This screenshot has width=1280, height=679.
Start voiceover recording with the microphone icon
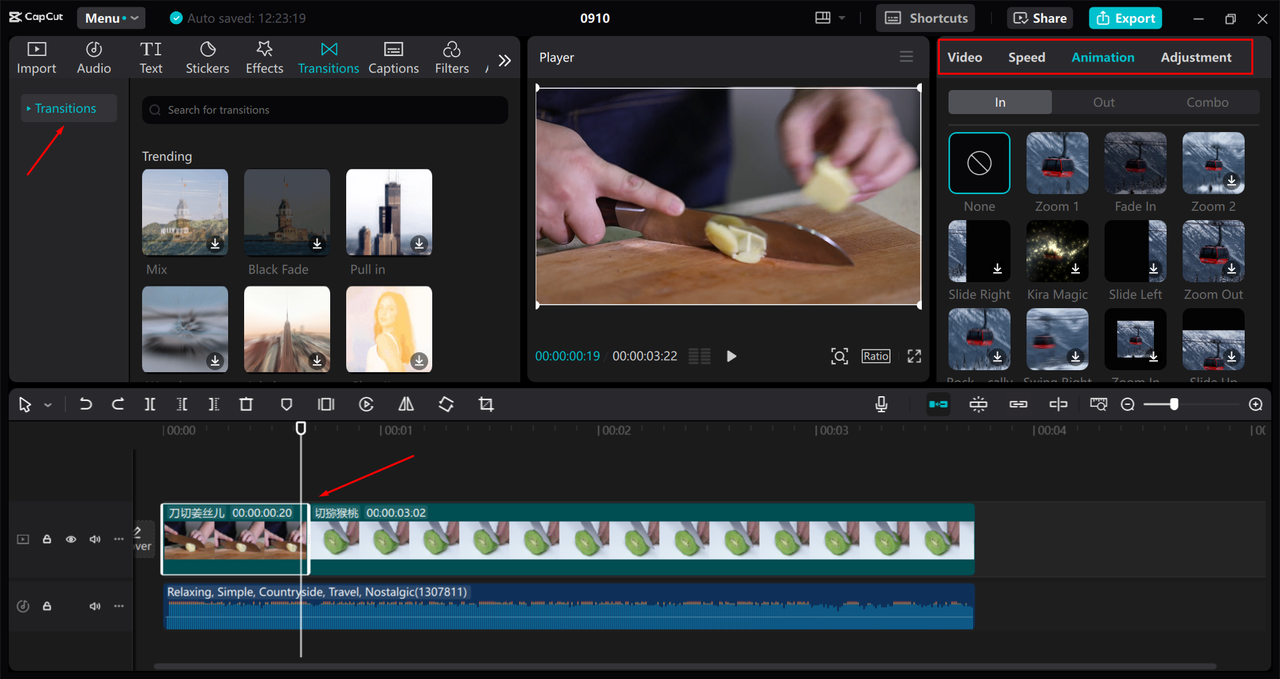point(881,404)
